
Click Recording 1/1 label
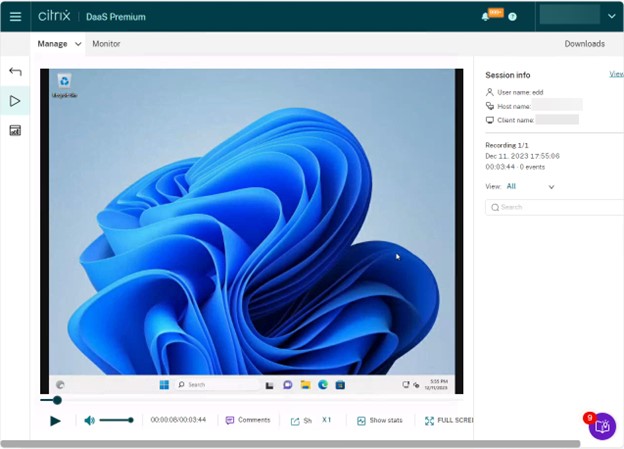[507, 145]
